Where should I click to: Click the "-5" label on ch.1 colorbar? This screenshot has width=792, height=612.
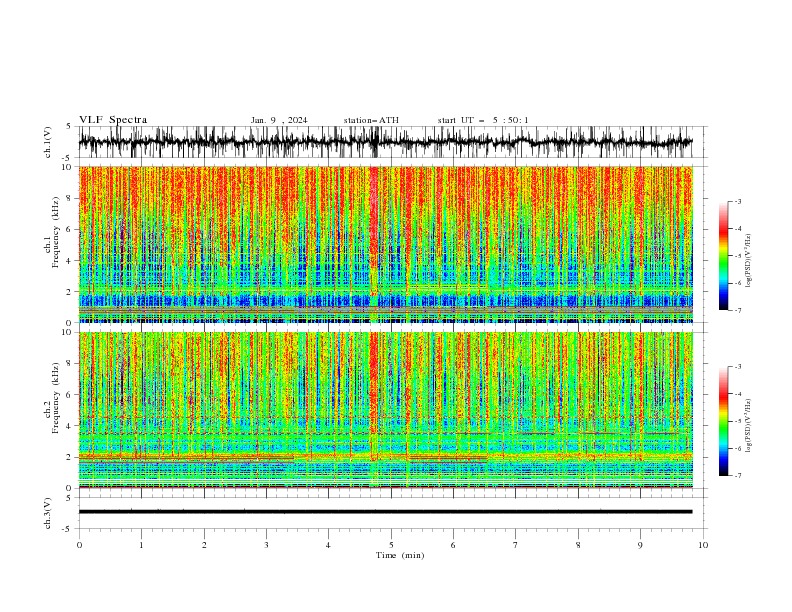tap(738, 256)
